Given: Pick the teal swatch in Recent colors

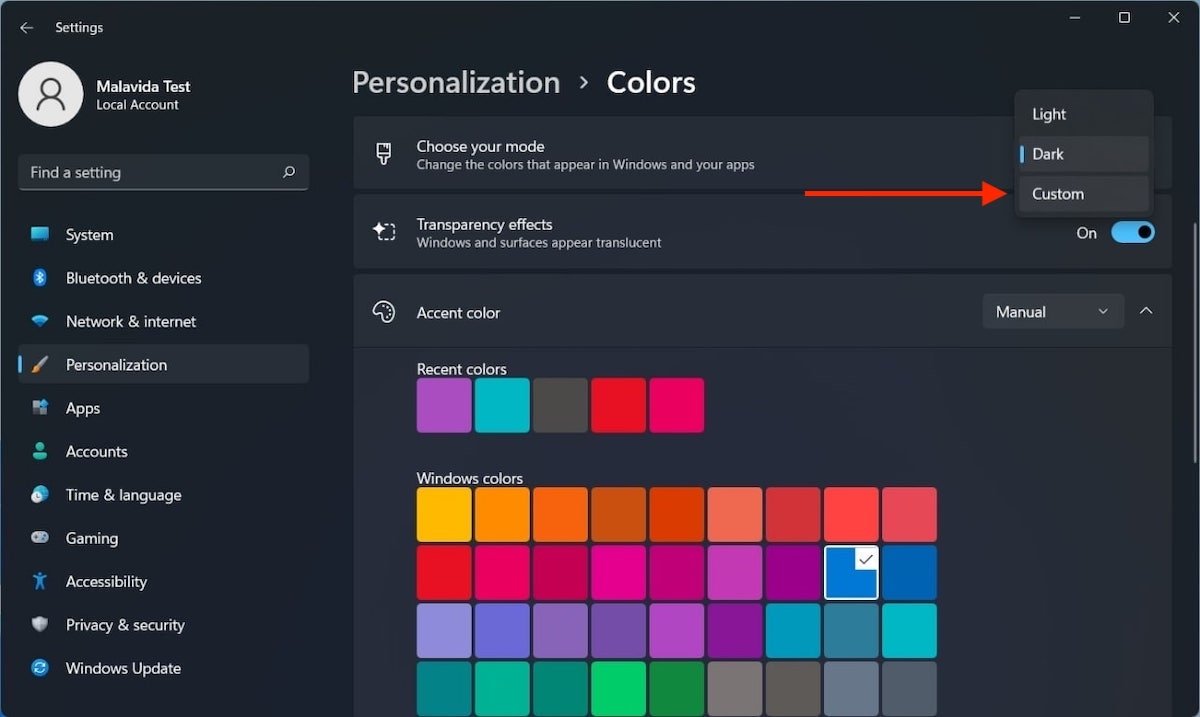Looking at the screenshot, I should pyautogui.click(x=502, y=405).
